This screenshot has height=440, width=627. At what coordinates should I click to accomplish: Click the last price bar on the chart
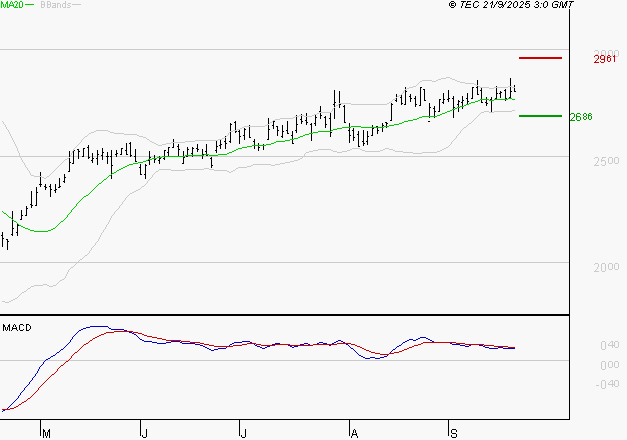click(514, 92)
